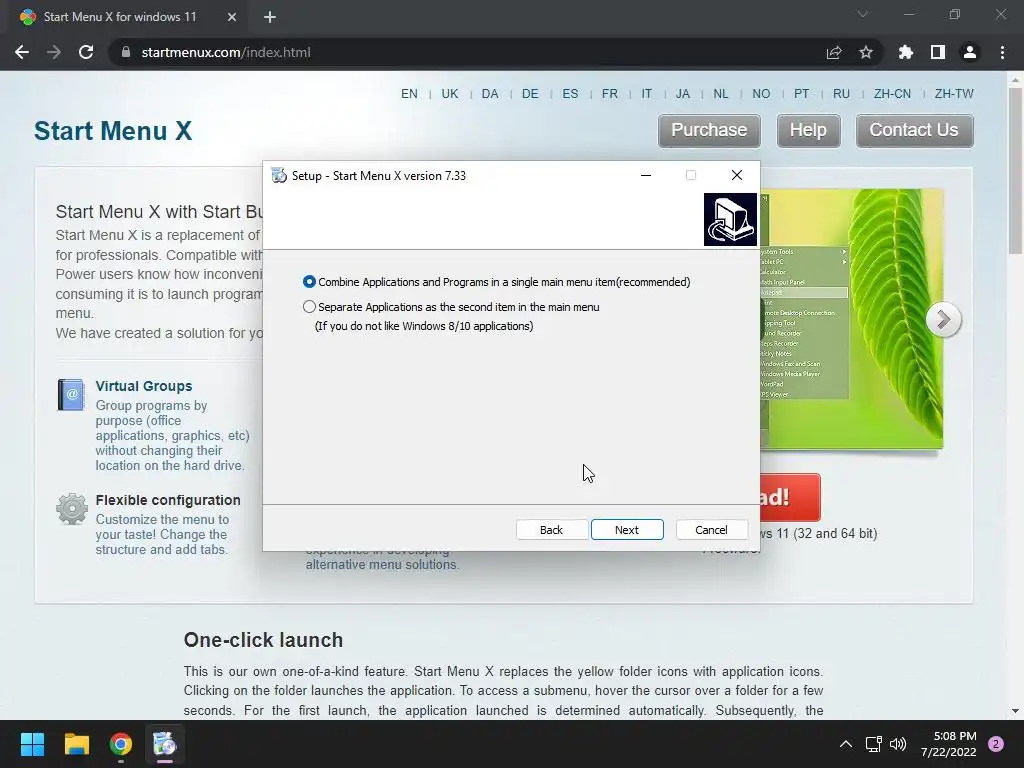Click the browser forward arrow
The image size is (1024, 768).
[54, 52]
